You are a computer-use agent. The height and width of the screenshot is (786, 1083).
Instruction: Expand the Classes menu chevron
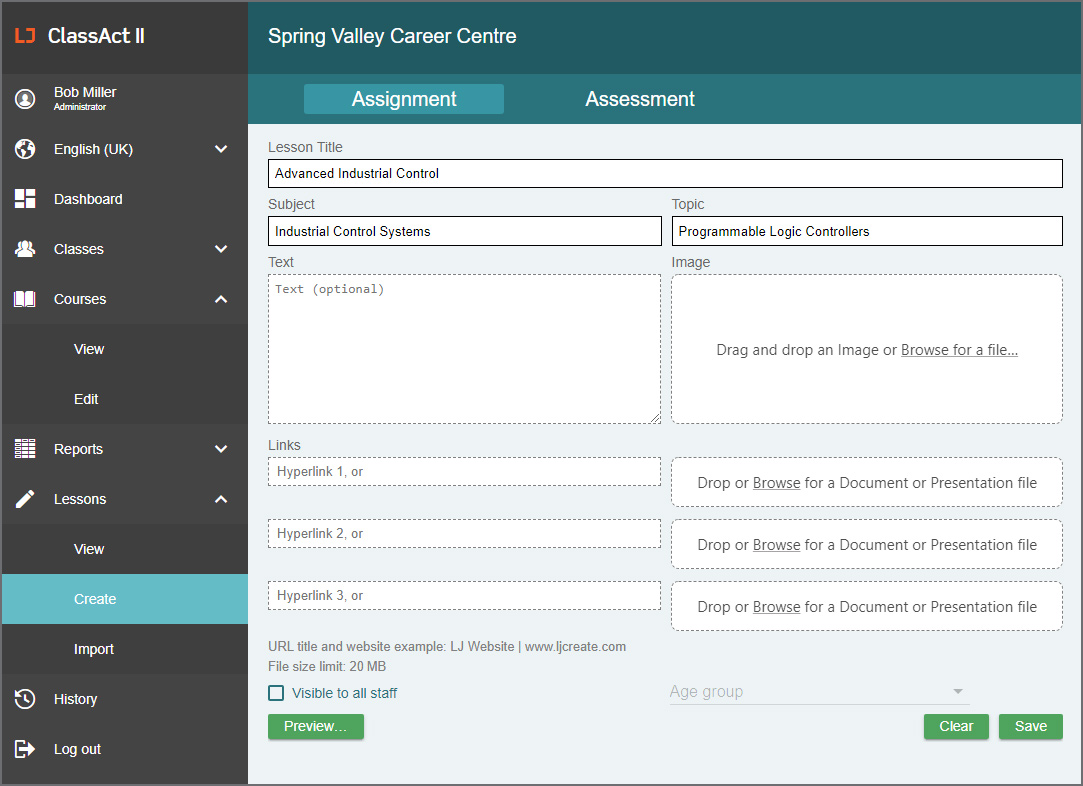coord(221,248)
